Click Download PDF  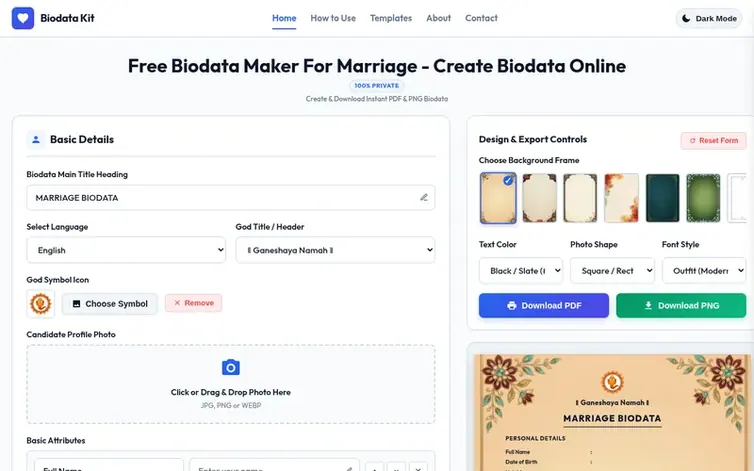544,306
